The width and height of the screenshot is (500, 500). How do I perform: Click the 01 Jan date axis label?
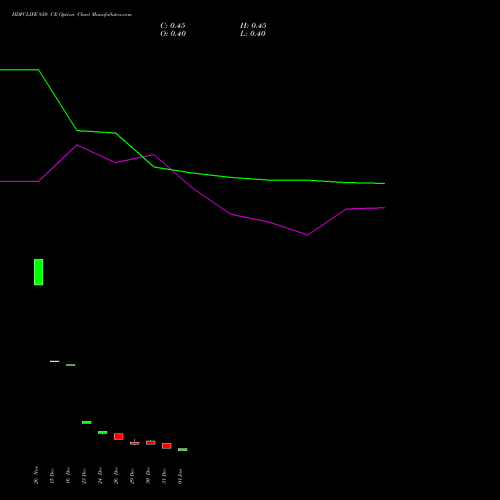click(x=180, y=476)
